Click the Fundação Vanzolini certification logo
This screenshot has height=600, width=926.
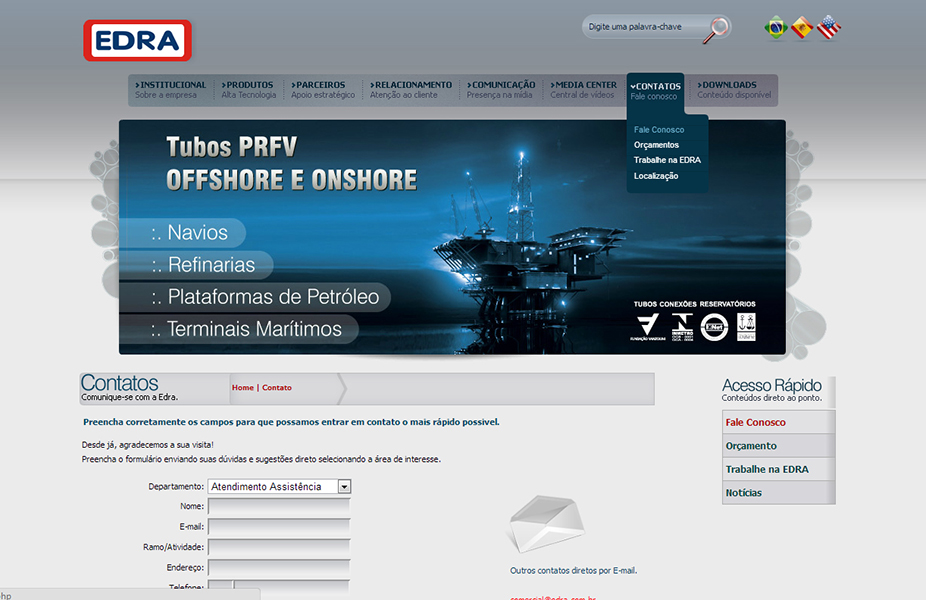(x=648, y=327)
